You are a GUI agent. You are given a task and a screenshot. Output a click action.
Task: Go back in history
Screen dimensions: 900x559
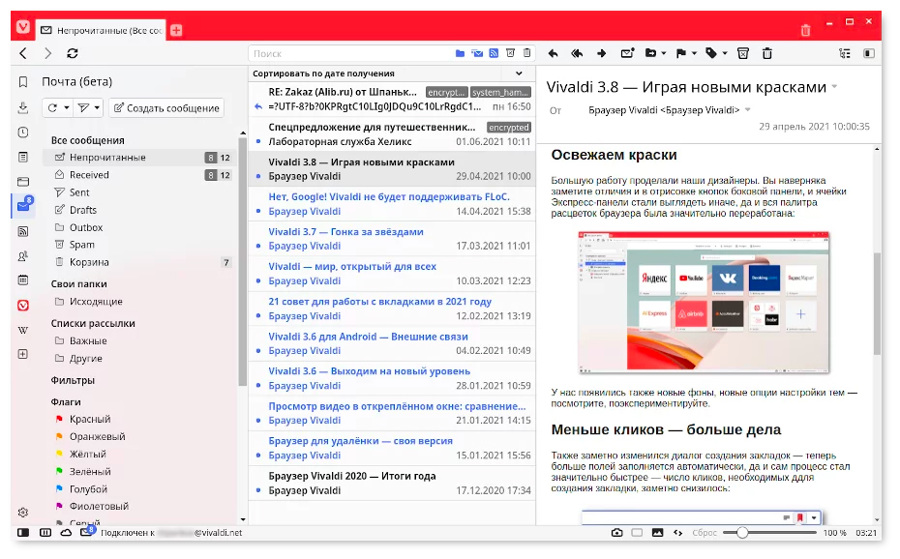(x=24, y=53)
